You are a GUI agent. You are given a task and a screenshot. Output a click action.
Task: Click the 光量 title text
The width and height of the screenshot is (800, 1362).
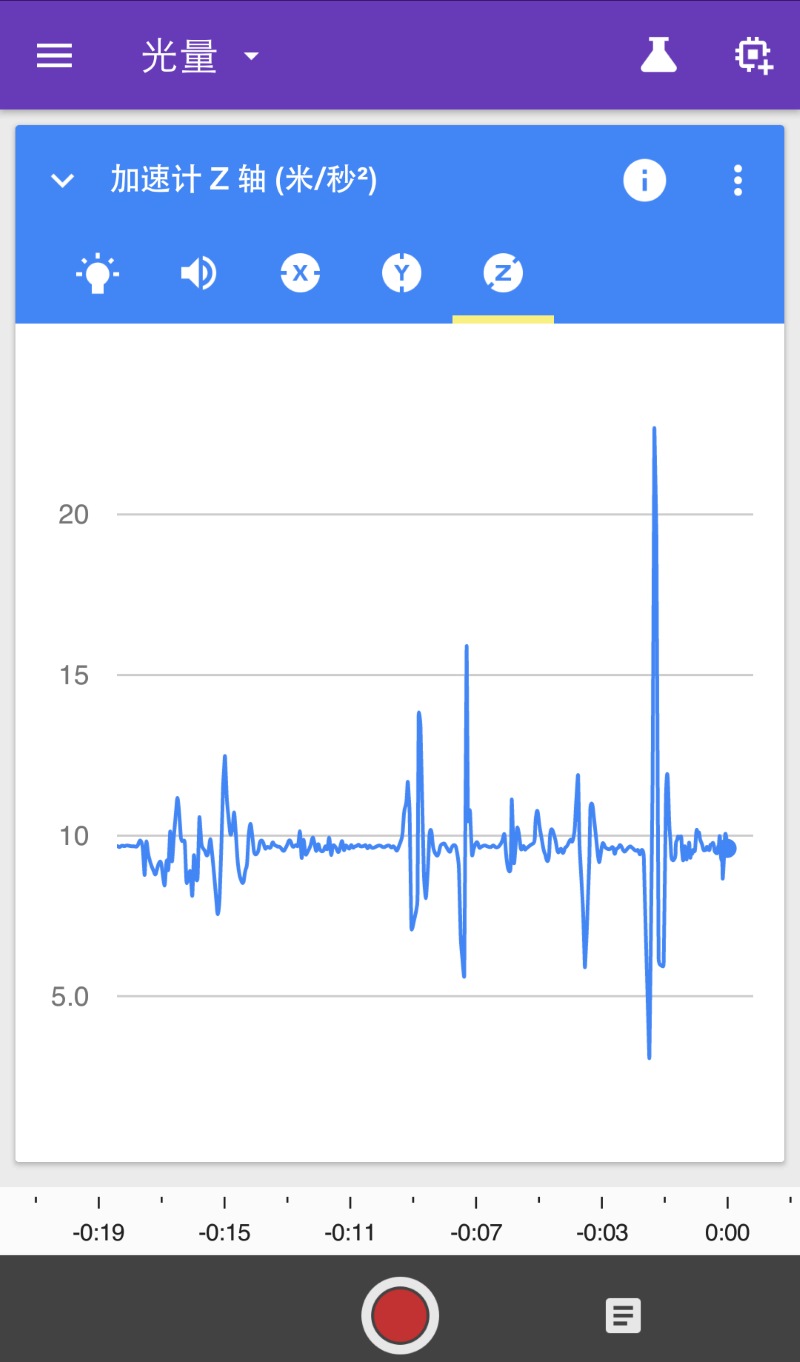tap(179, 56)
